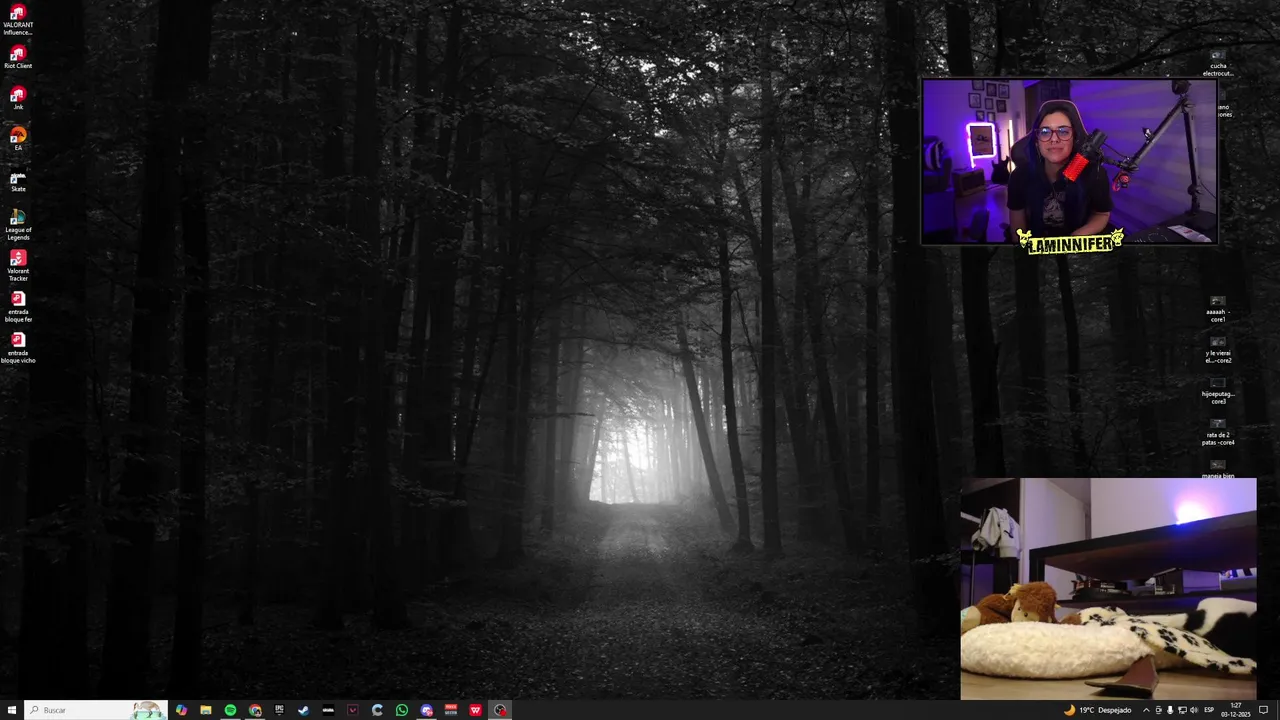
Task: Open Copilot from the taskbar
Action: [181, 710]
